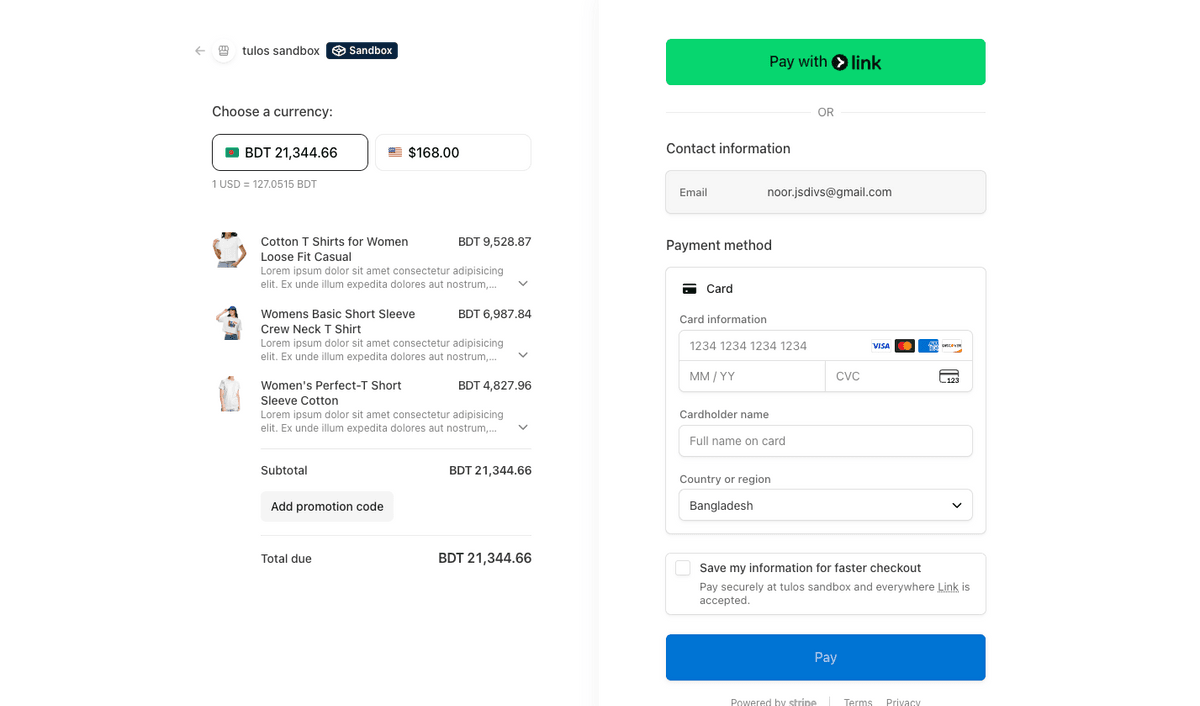Click the Pay with Link button
The width and height of the screenshot is (1200, 706).
point(825,62)
